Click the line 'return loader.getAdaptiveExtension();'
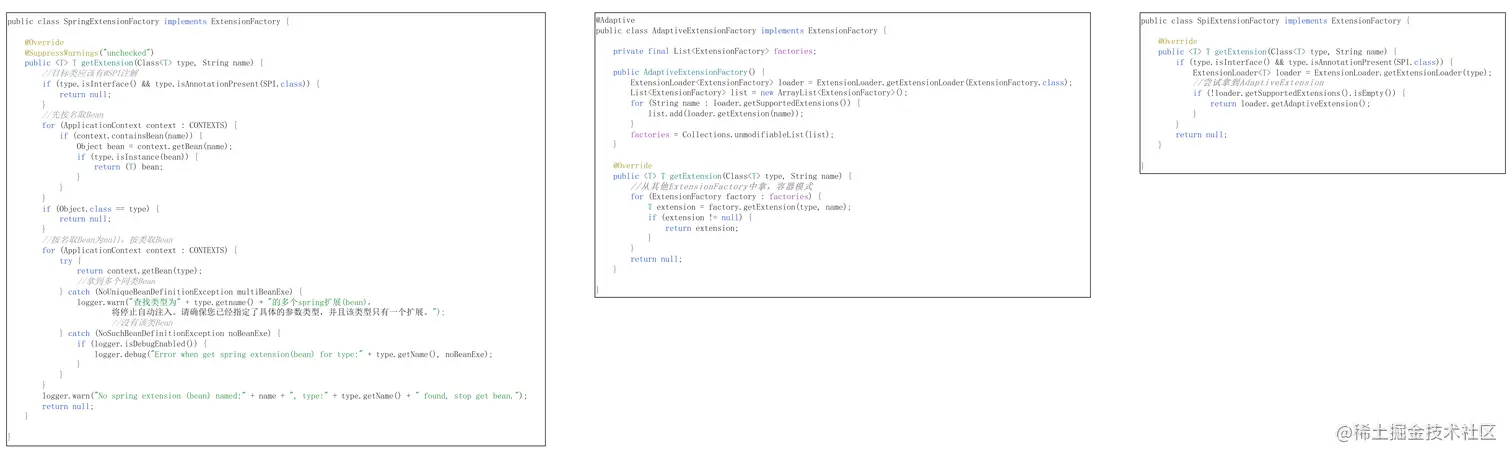 pyautogui.click(x=1291, y=104)
